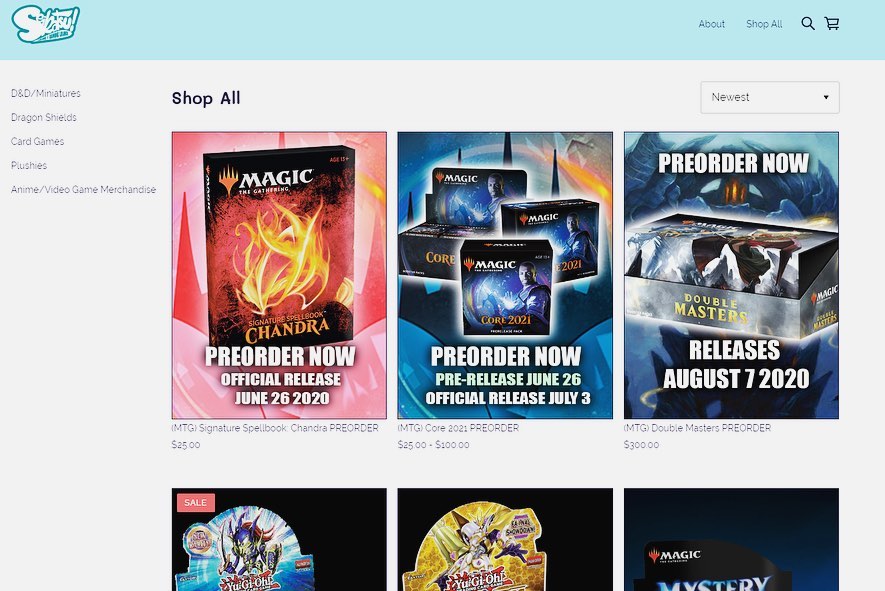Open Card Games category

pyautogui.click(x=37, y=141)
